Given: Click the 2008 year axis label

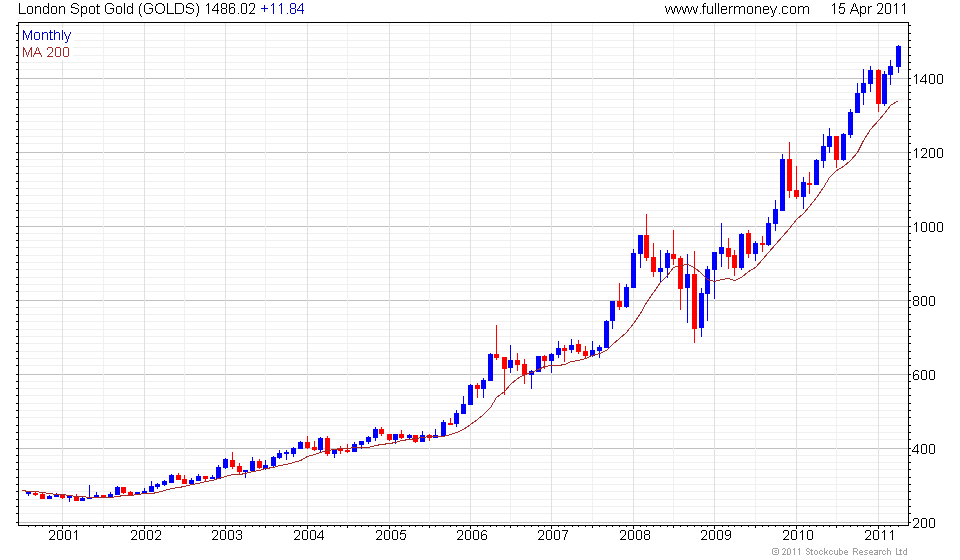Looking at the screenshot, I should click(635, 536).
